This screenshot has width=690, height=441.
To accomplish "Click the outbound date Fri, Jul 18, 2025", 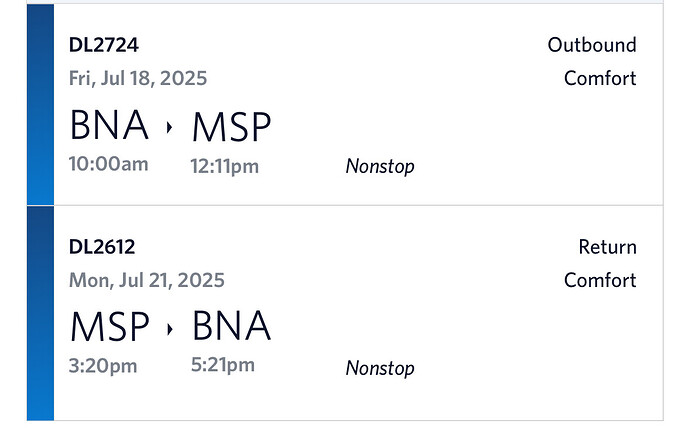I will click(138, 78).
